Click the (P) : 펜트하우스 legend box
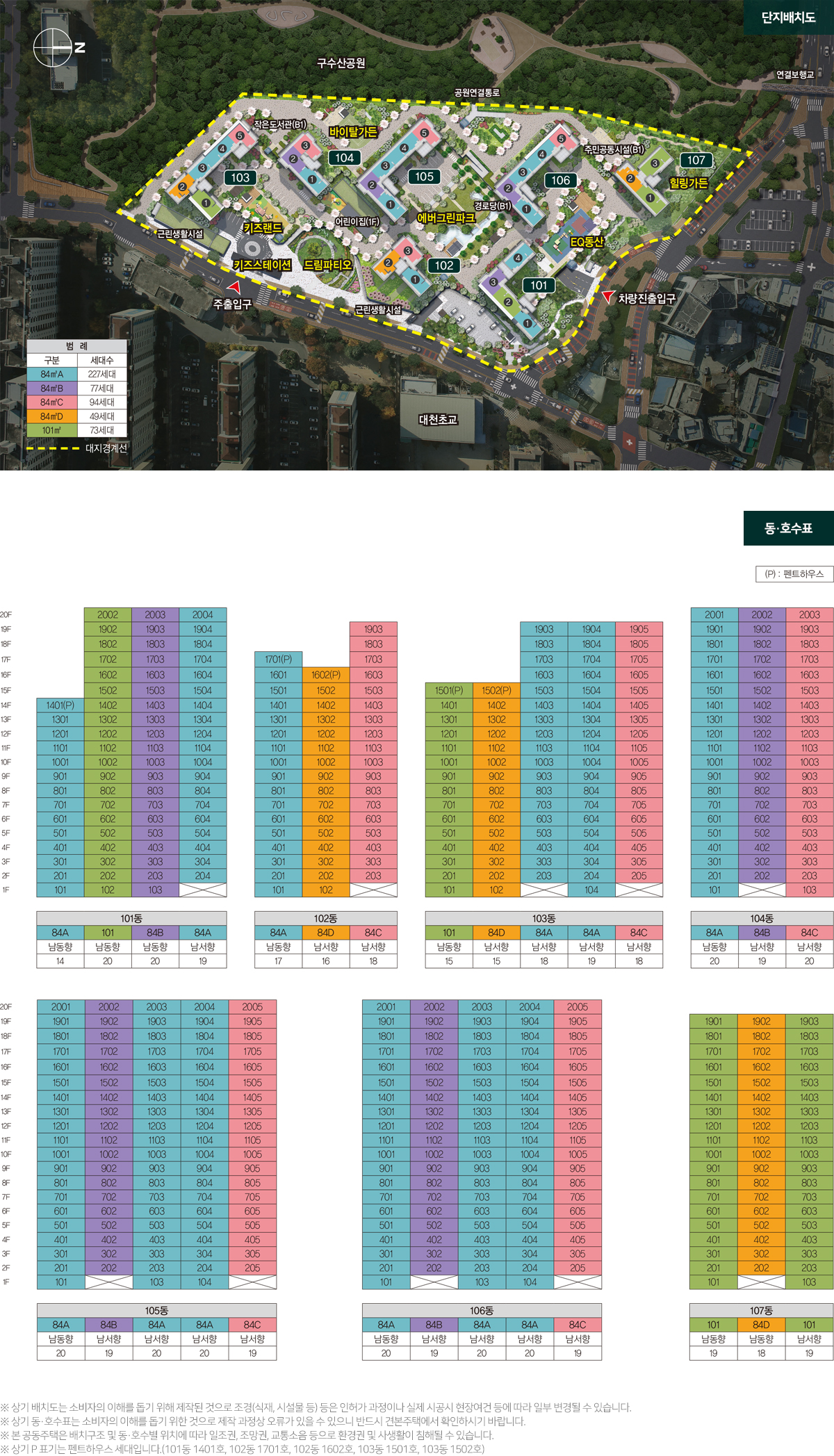The image size is (834, 1456). [794, 574]
